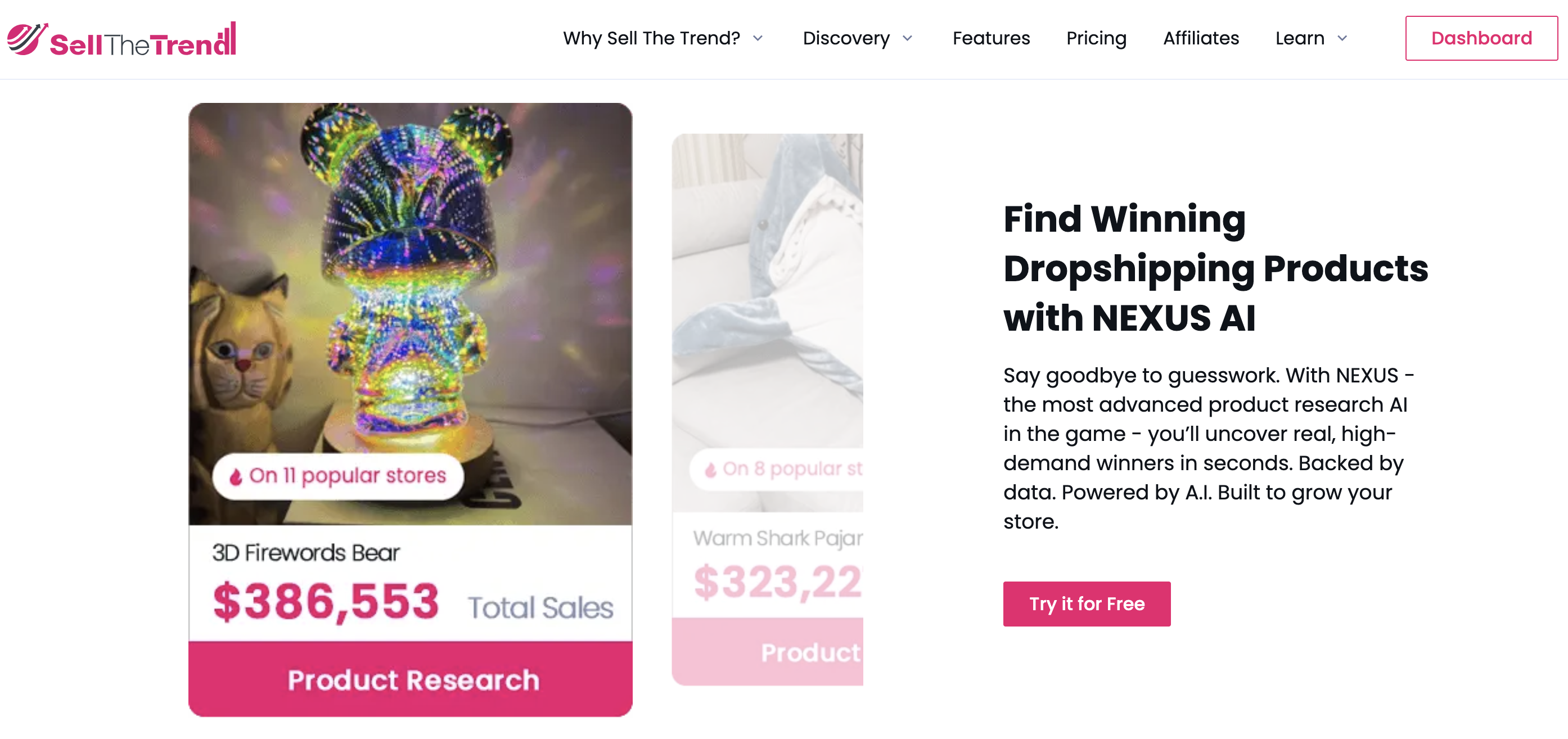
Task: Click the Sell The Trend logo icon
Action: [26, 38]
